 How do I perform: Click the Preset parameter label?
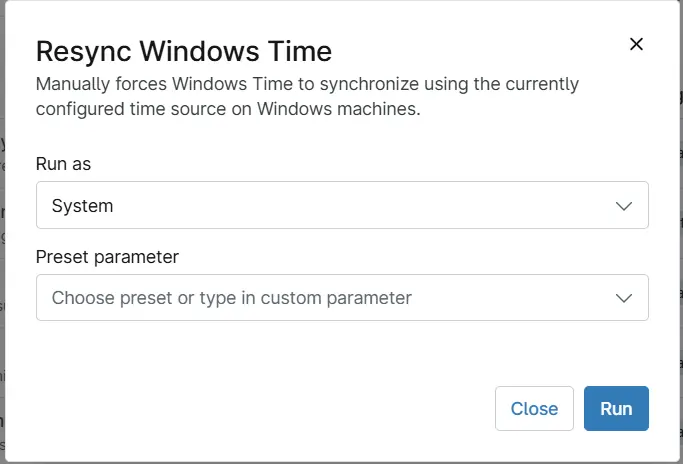click(107, 257)
